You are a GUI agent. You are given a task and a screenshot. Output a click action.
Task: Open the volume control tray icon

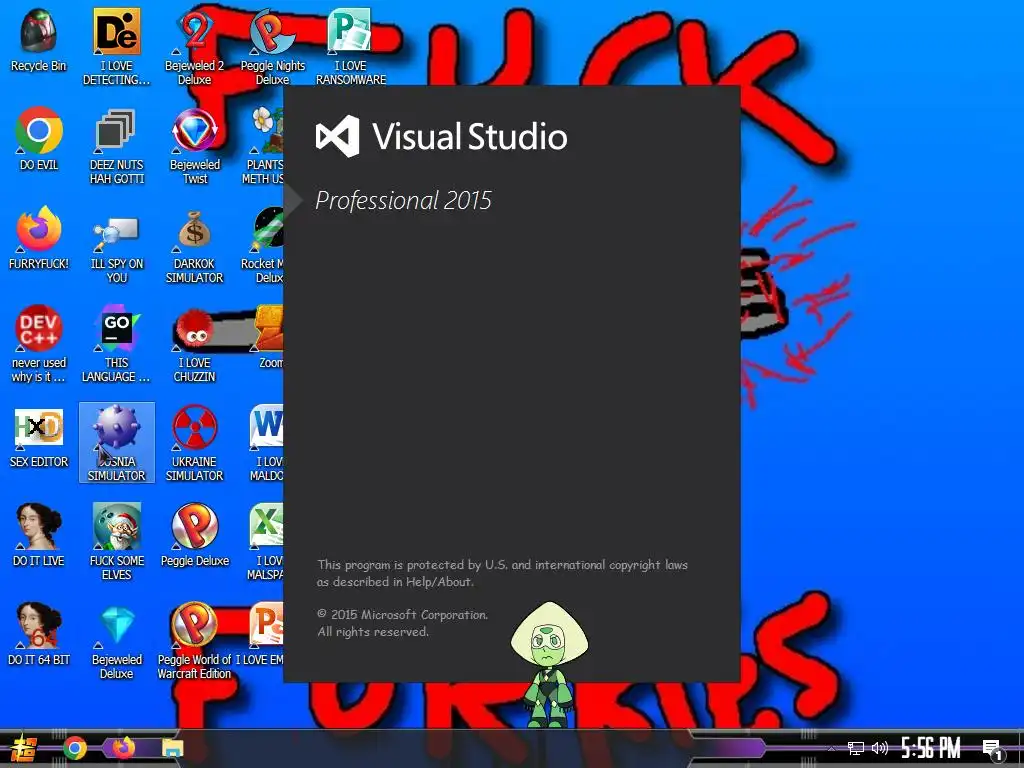tap(880, 748)
